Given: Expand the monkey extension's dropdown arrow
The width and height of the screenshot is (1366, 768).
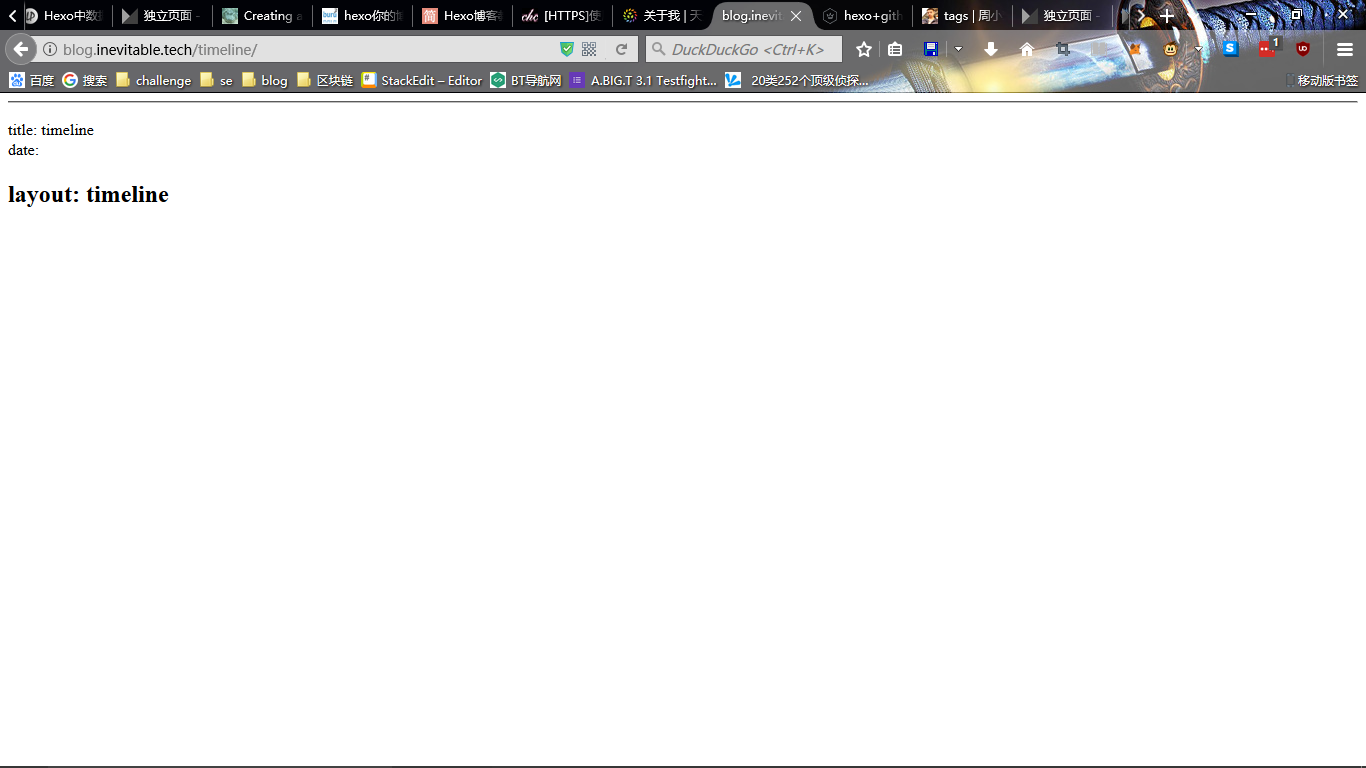Looking at the screenshot, I should point(1198,48).
